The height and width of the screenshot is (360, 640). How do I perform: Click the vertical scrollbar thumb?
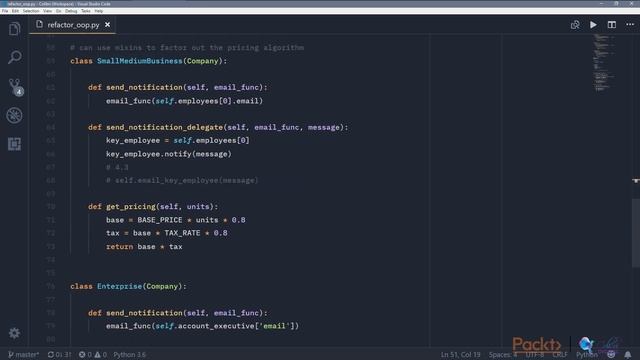(636, 232)
